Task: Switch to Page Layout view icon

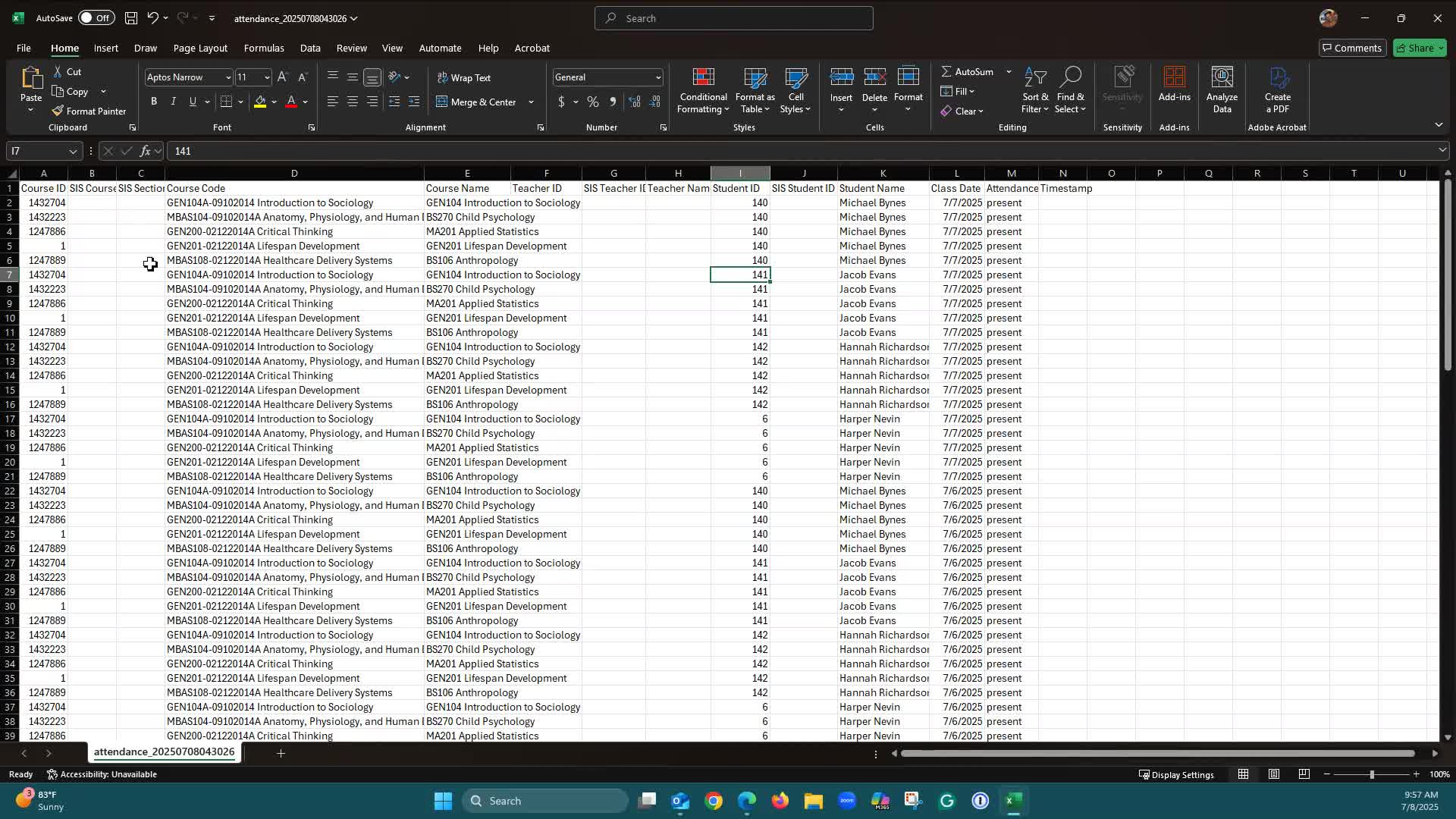Action: pyautogui.click(x=1274, y=774)
